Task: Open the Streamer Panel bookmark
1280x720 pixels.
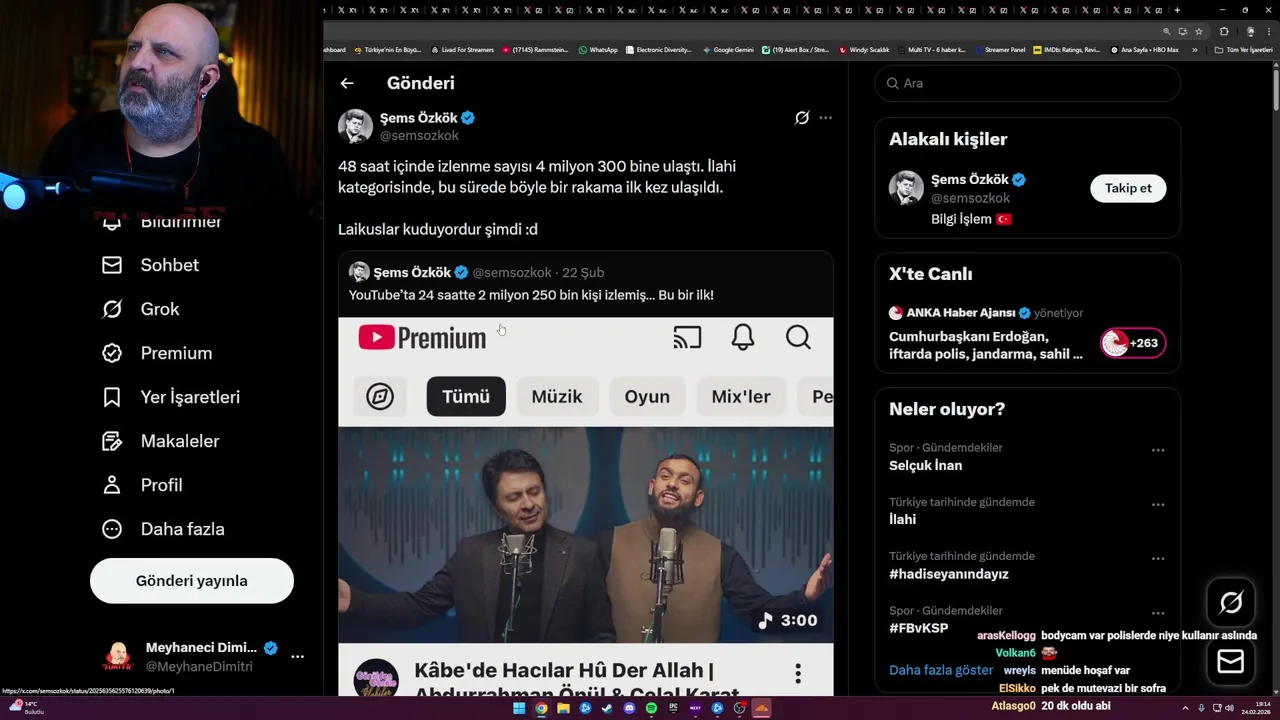Action: (1000, 49)
